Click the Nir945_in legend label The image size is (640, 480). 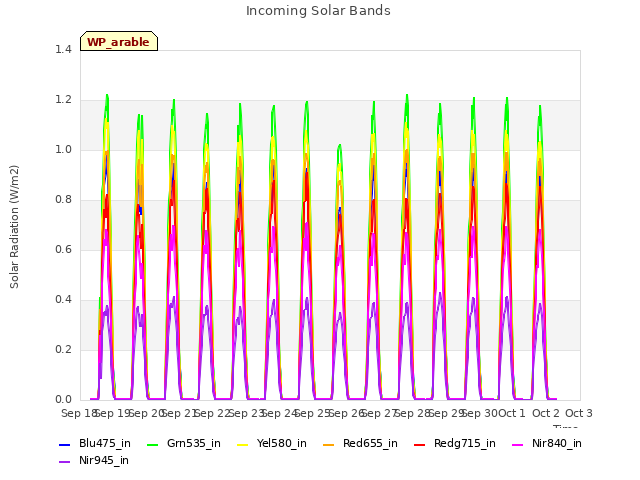coord(104,460)
